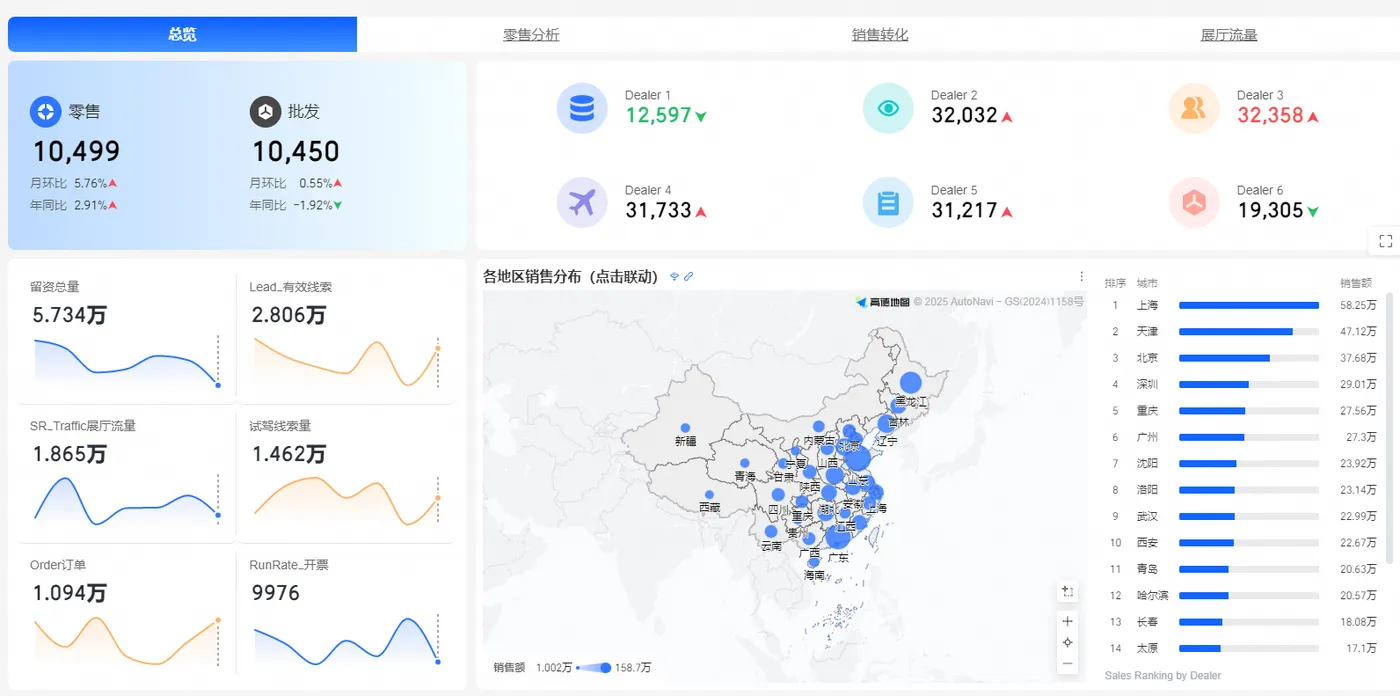Click the 高德地图 logo
Viewport: 1400px width, 696px height.
coord(883,302)
